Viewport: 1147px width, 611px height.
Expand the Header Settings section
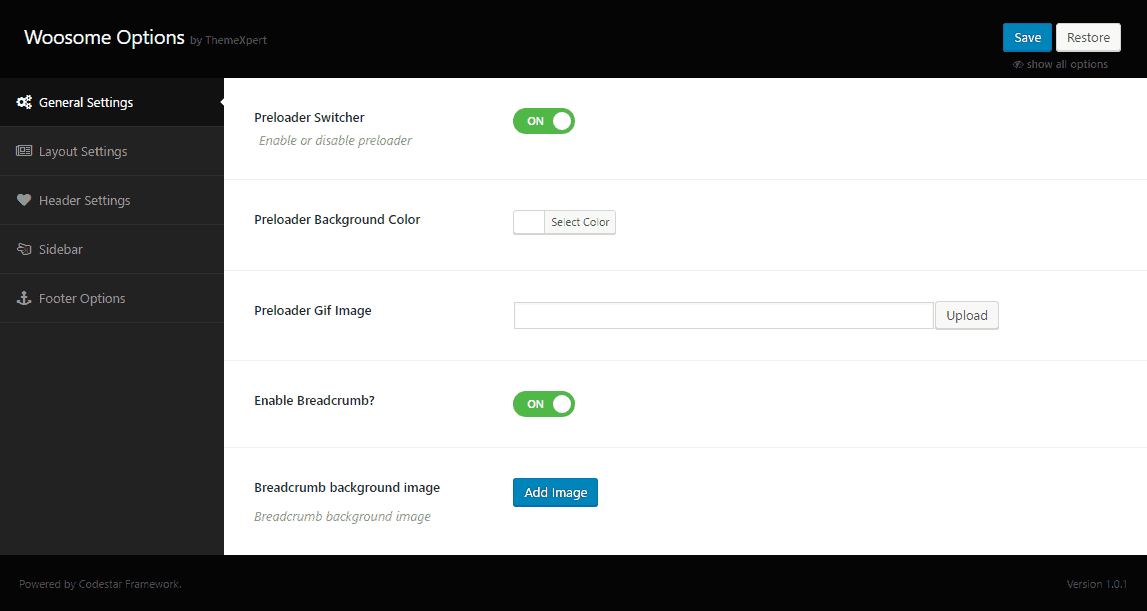pos(85,200)
